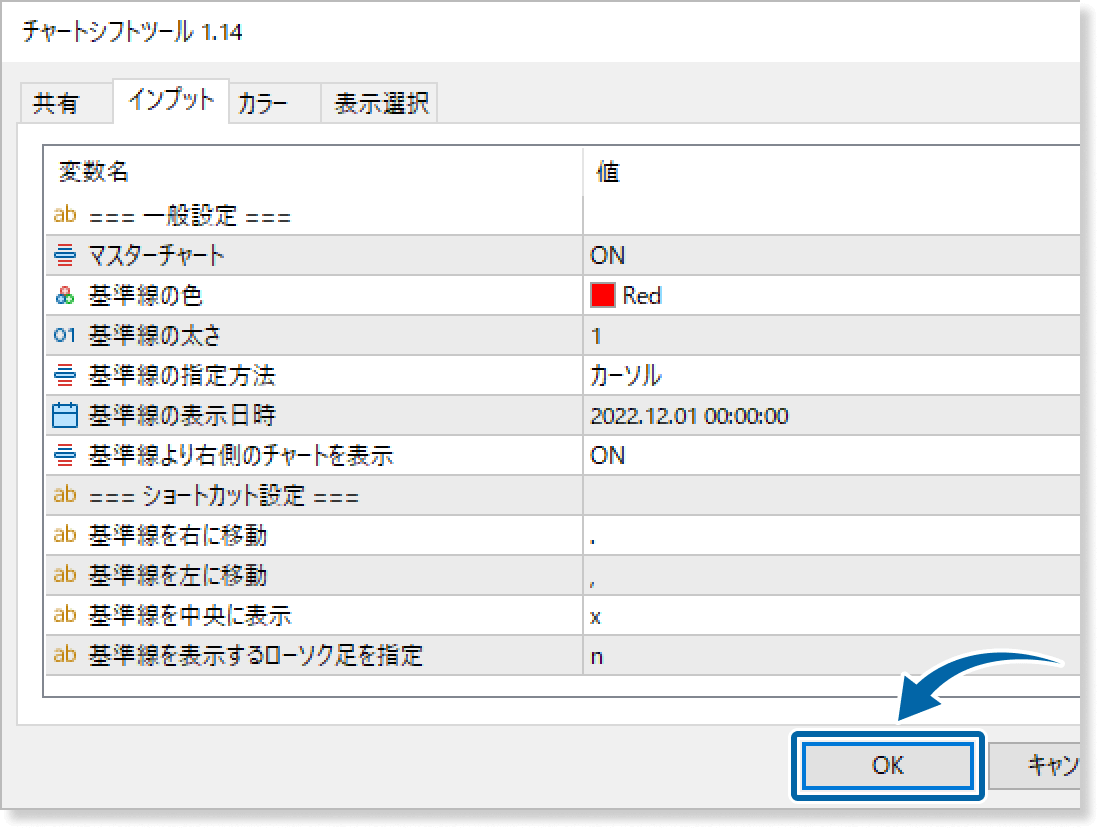Select the 基準線を中央に表示 row label

pyautogui.click(x=189, y=615)
